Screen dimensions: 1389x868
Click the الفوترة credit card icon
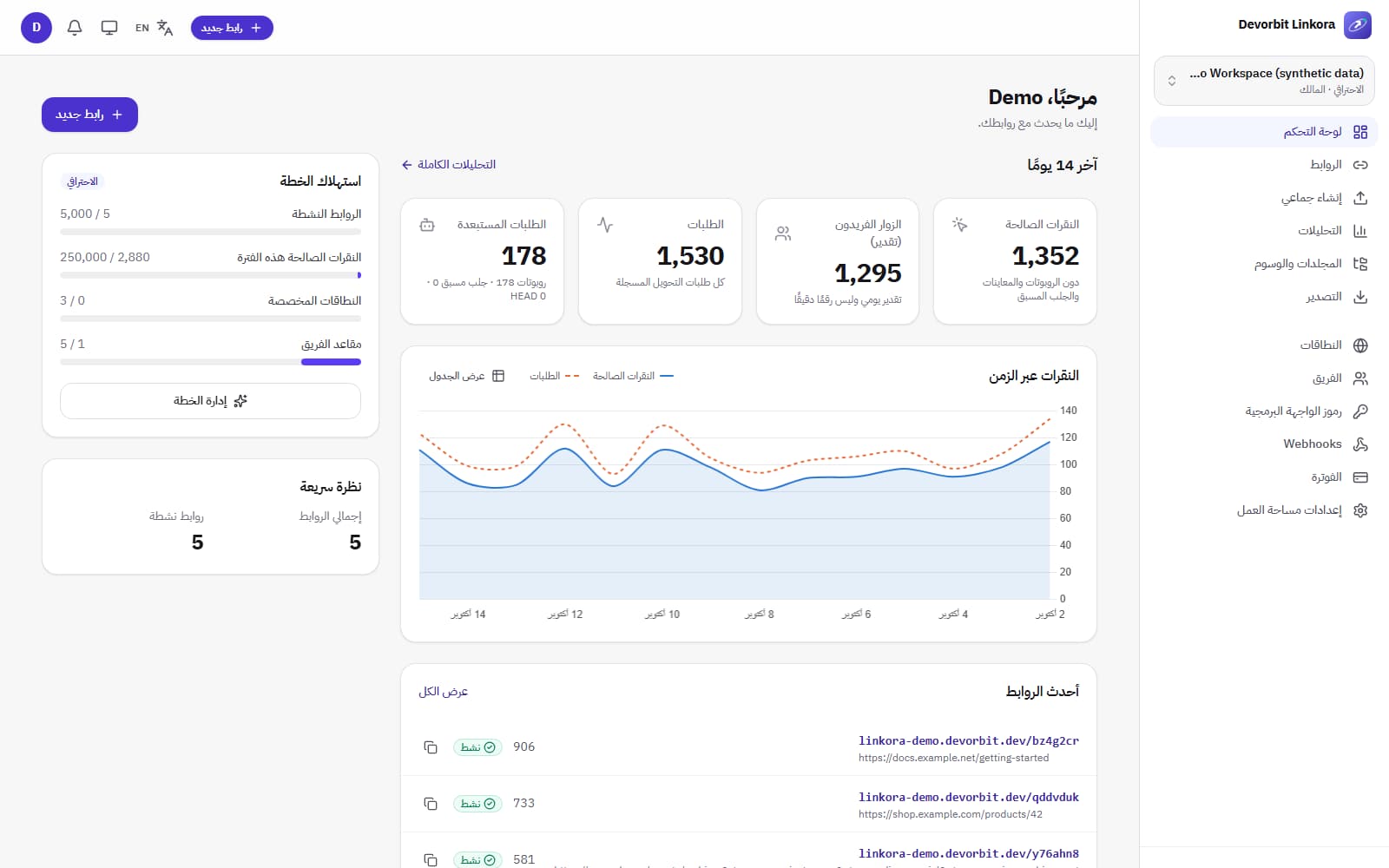coord(1360,477)
